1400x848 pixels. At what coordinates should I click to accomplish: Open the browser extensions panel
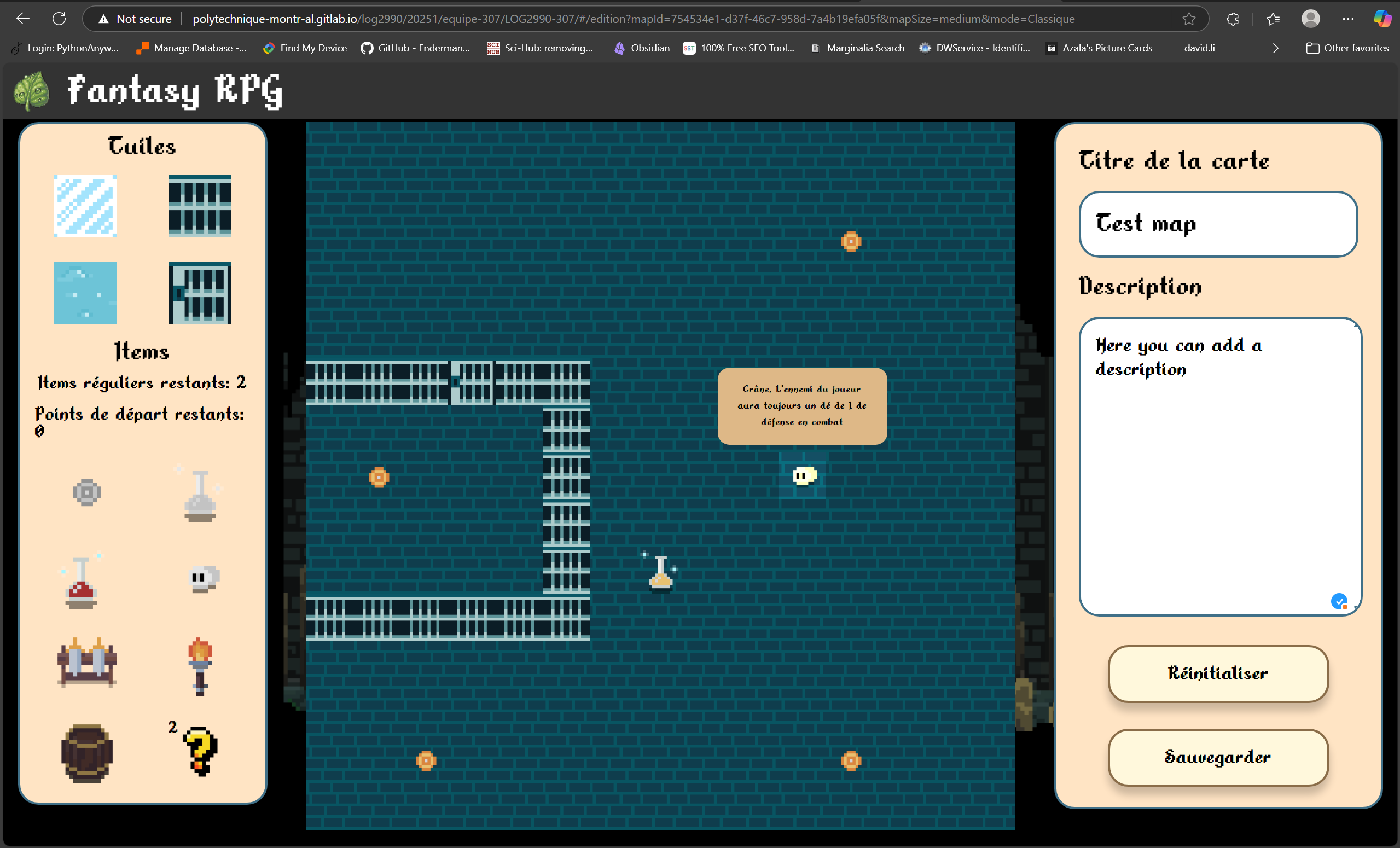tap(1233, 19)
